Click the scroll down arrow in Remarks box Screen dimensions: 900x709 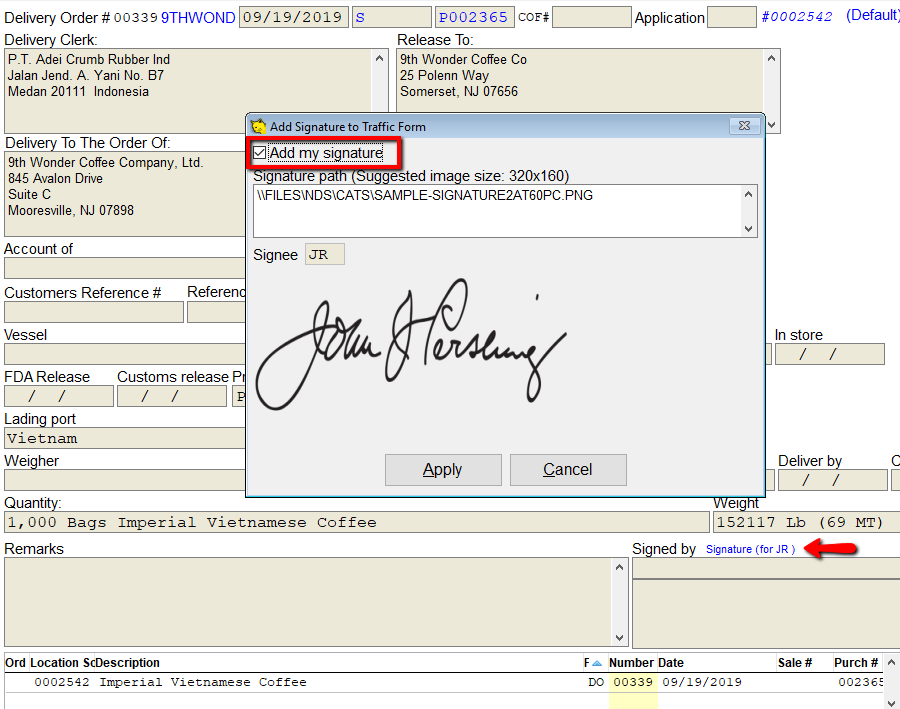(x=619, y=637)
